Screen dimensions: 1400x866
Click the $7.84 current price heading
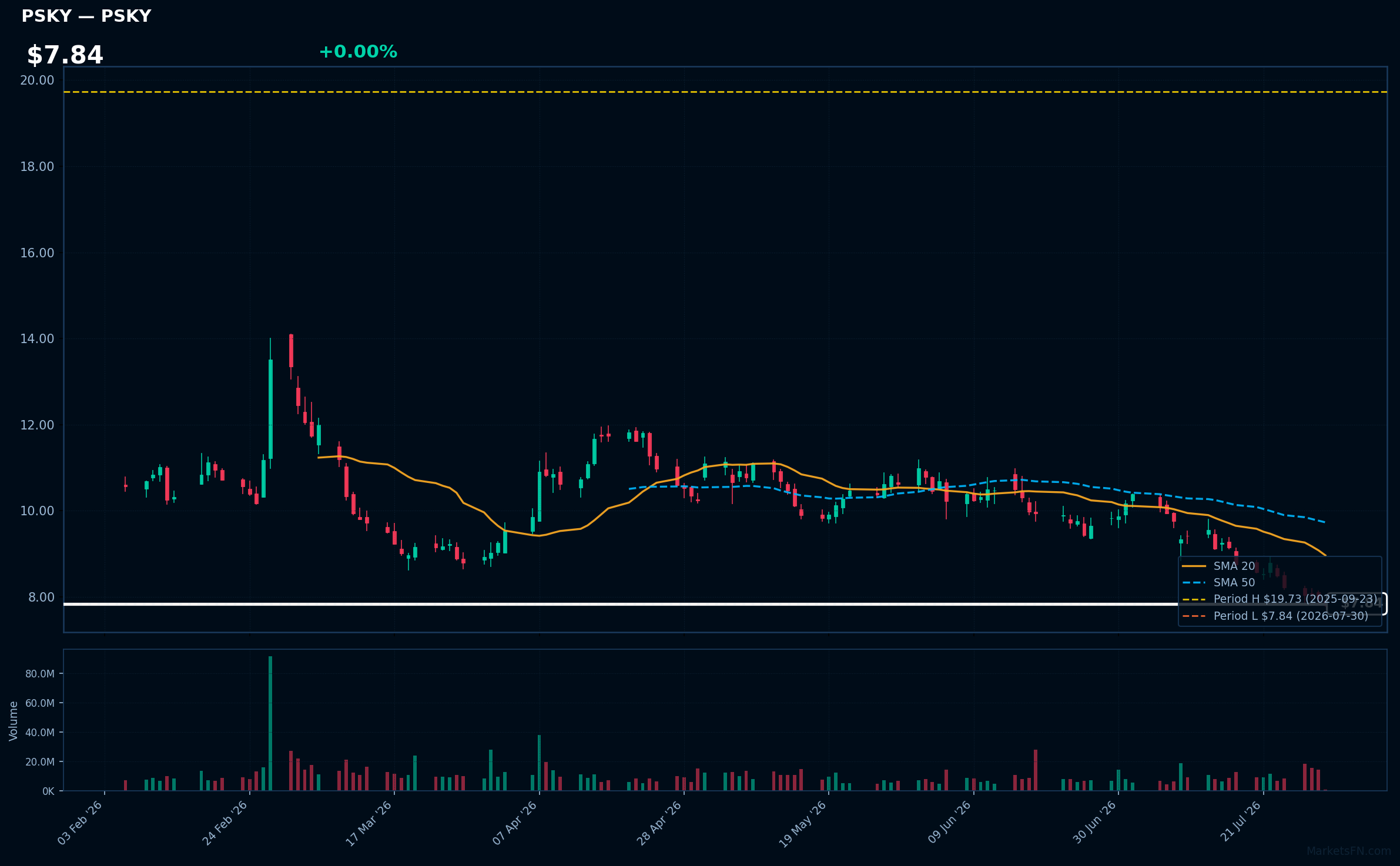click(x=65, y=55)
